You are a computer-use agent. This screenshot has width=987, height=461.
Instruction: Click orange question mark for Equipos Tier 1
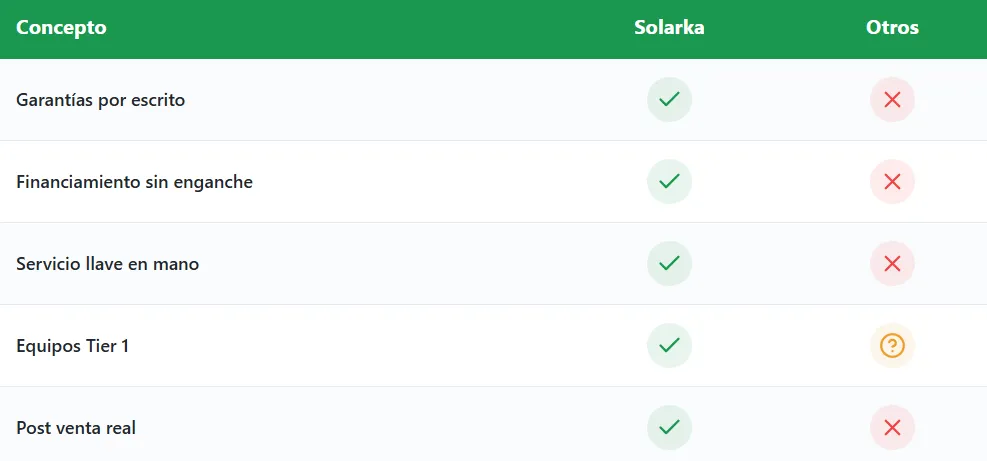click(x=892, y=346)
